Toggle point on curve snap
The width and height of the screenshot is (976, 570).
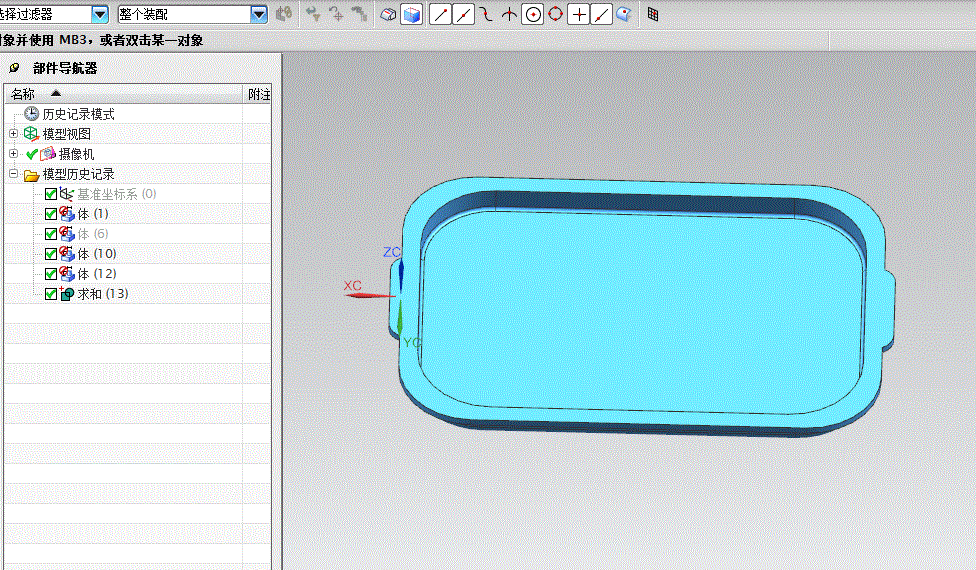pos(601,14)
